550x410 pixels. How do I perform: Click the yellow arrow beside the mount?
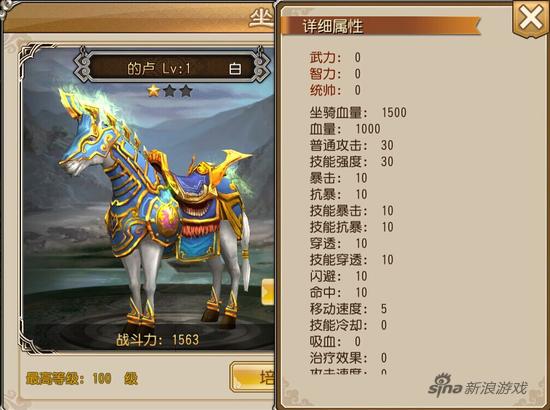[x=268, y=293]
